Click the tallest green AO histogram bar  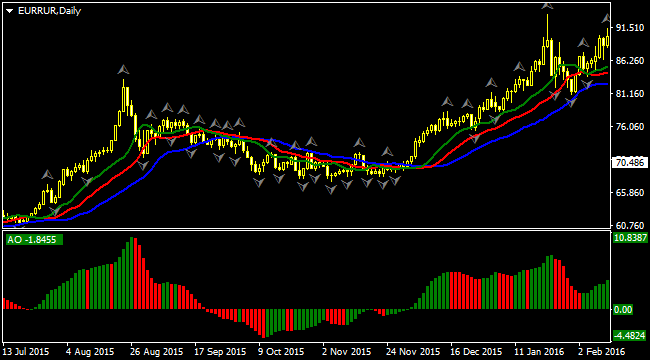click(132, 273)
